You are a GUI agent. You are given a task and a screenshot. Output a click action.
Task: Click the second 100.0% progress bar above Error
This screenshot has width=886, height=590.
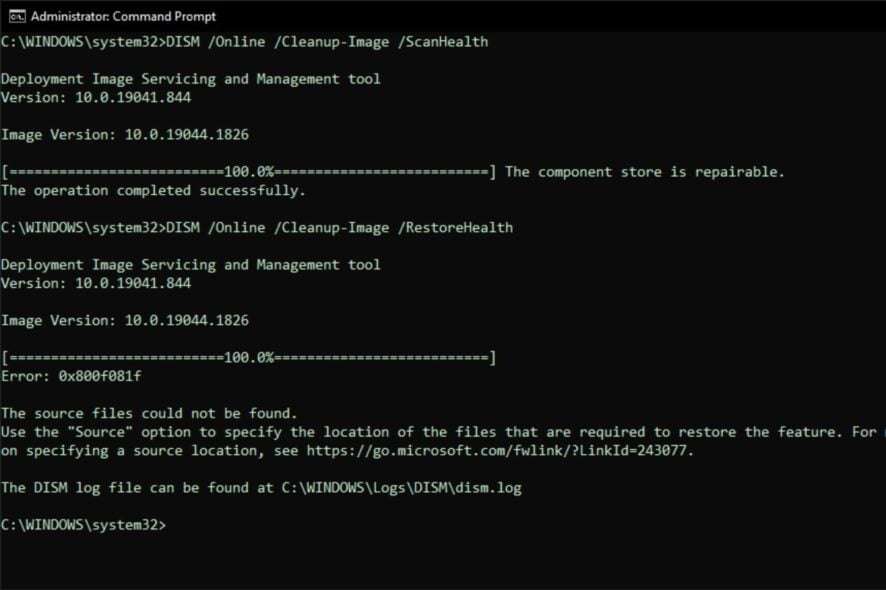248,357
